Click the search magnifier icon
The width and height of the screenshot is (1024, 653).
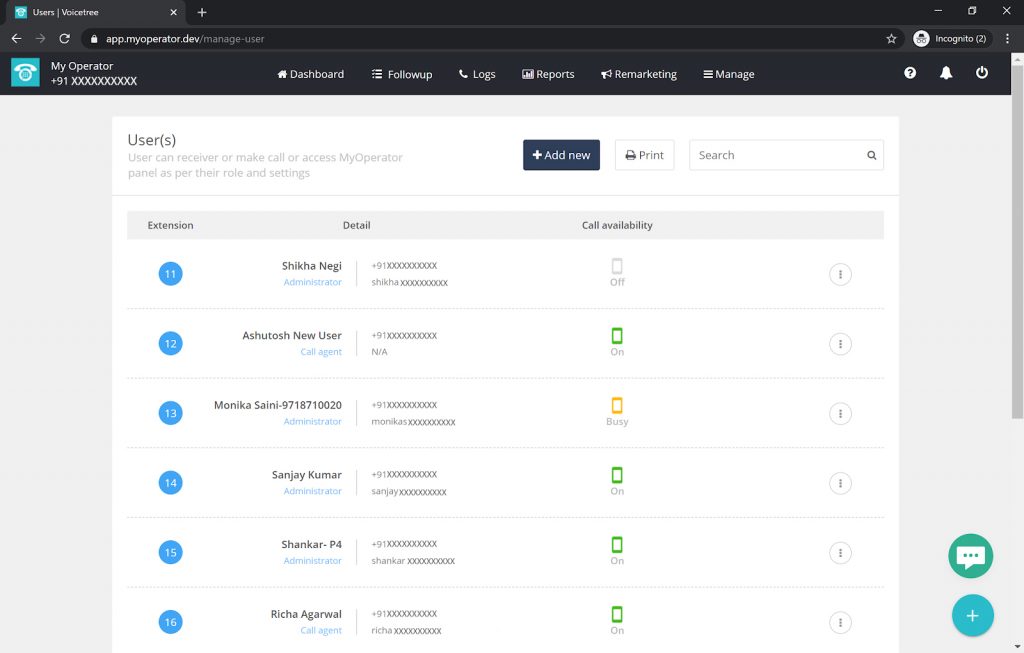pyautogui.click(x=870, y=155)
